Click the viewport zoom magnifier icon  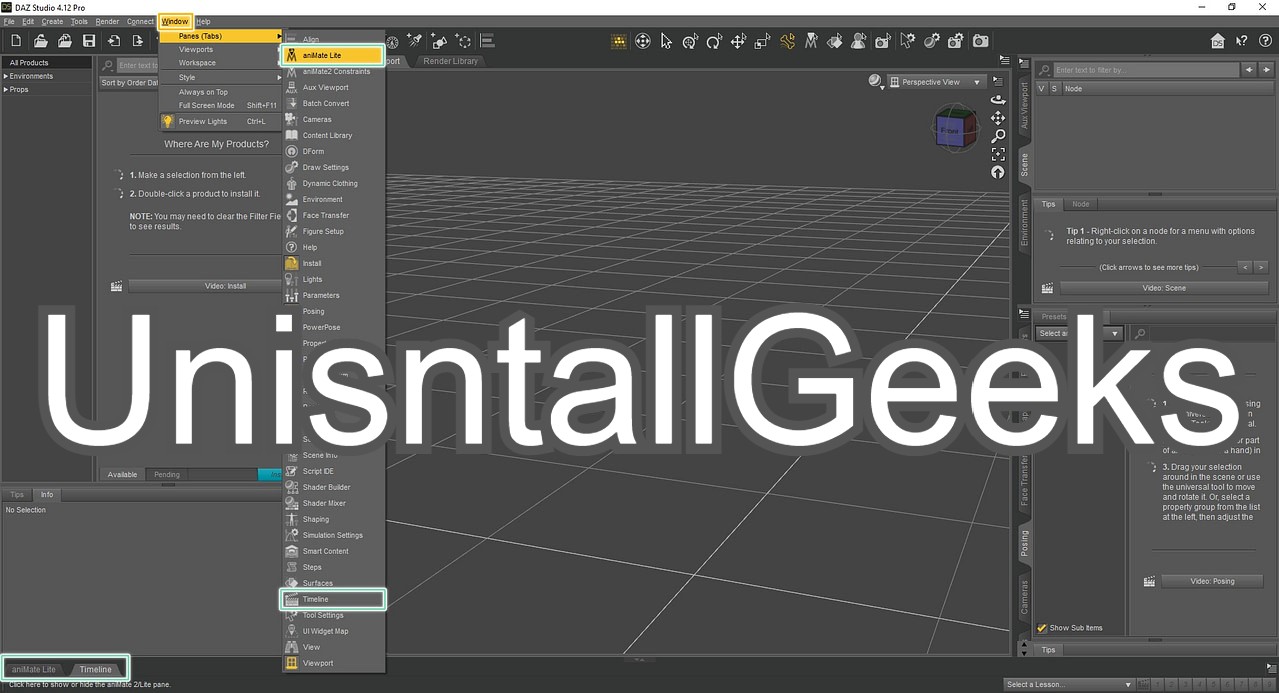click(998, 136)
